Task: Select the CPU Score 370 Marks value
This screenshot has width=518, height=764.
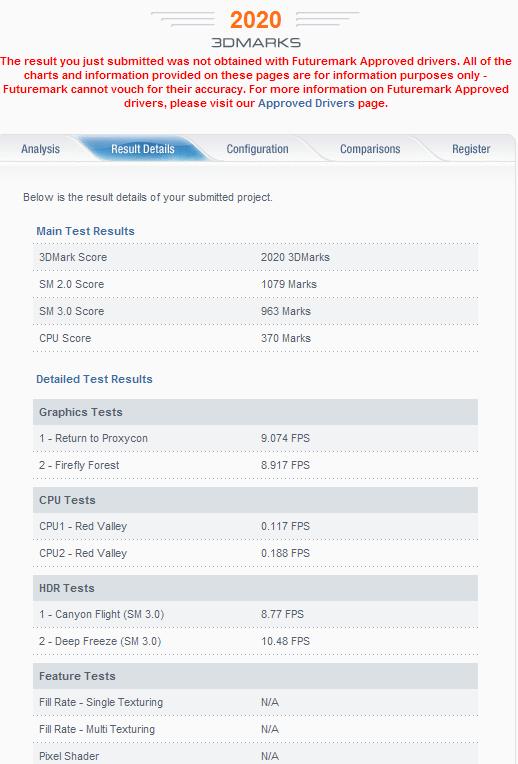Action: (286, 338)
